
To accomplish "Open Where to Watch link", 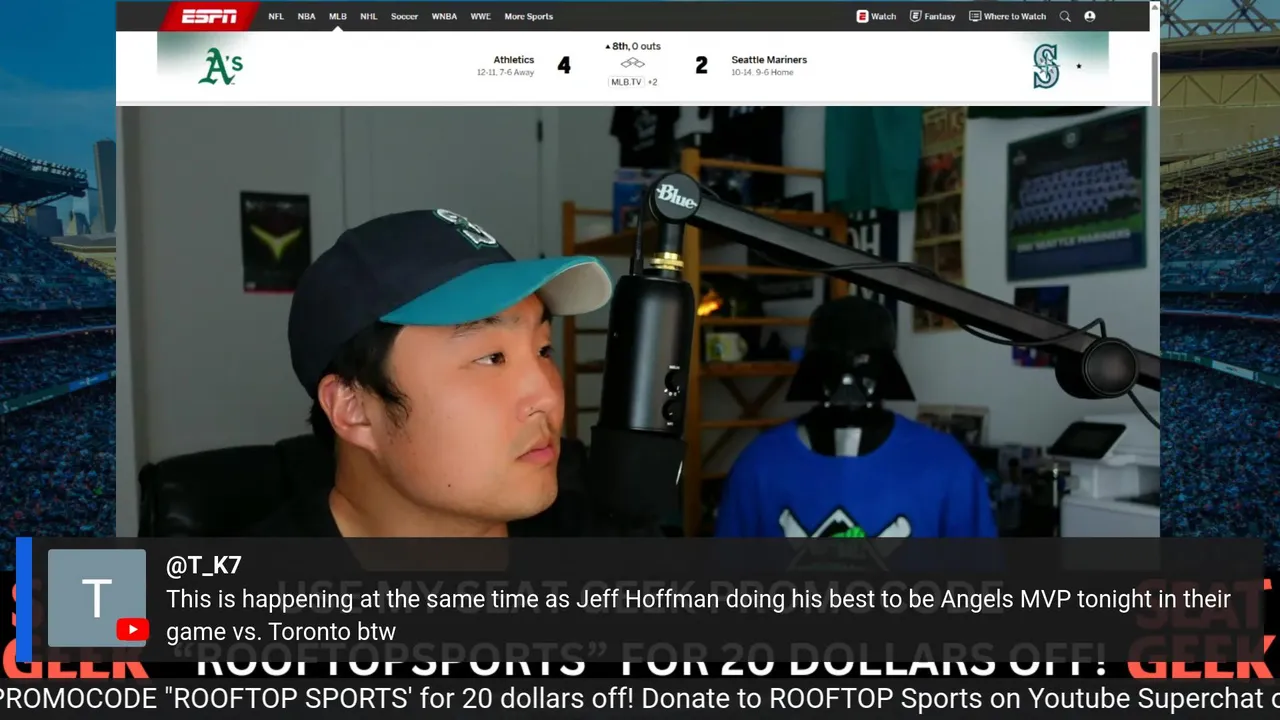I will [x=1007, y=17].
